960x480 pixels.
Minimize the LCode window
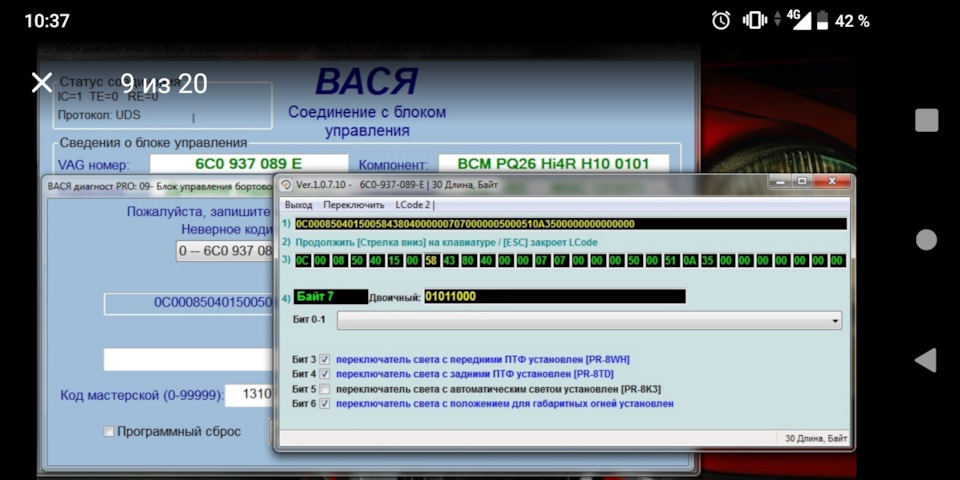click(x=779, y=181)
